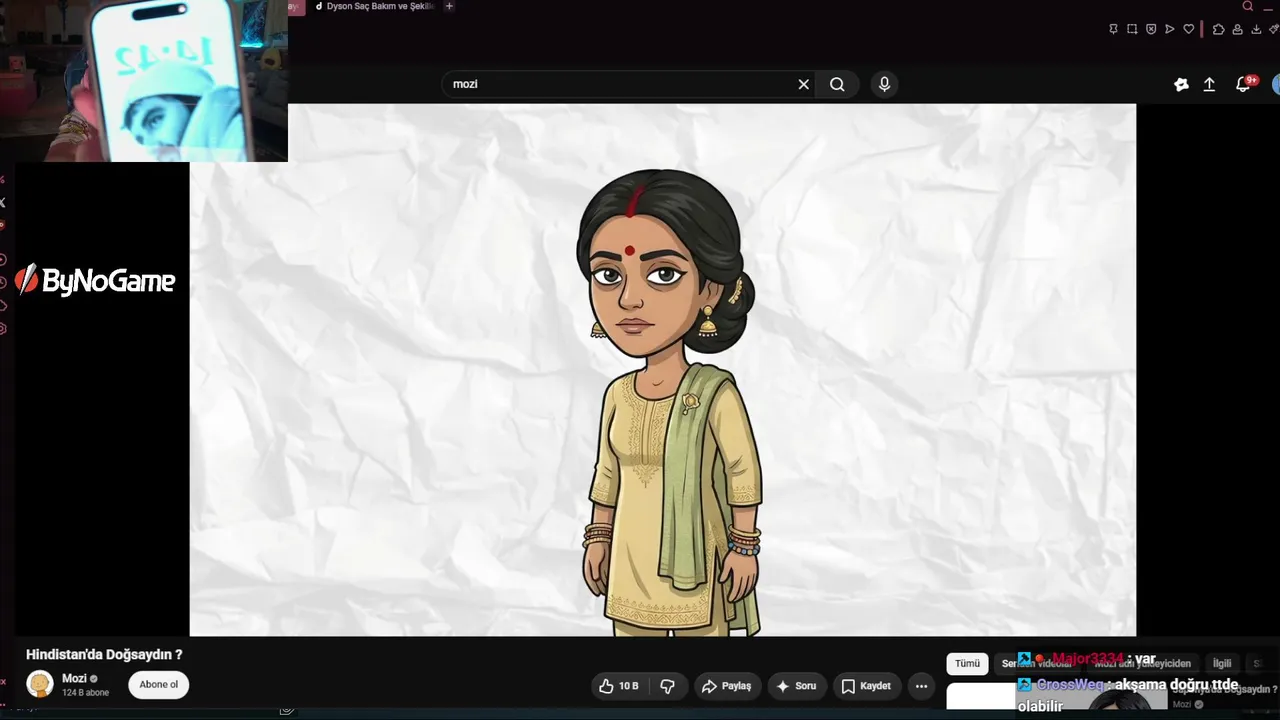Open the Mozi channel avatar

point(40,684)
